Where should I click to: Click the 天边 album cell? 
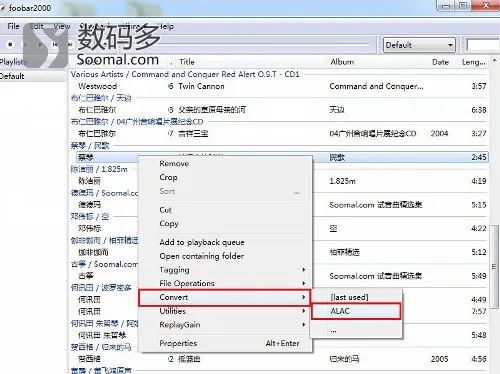click(x=337, y=110)
